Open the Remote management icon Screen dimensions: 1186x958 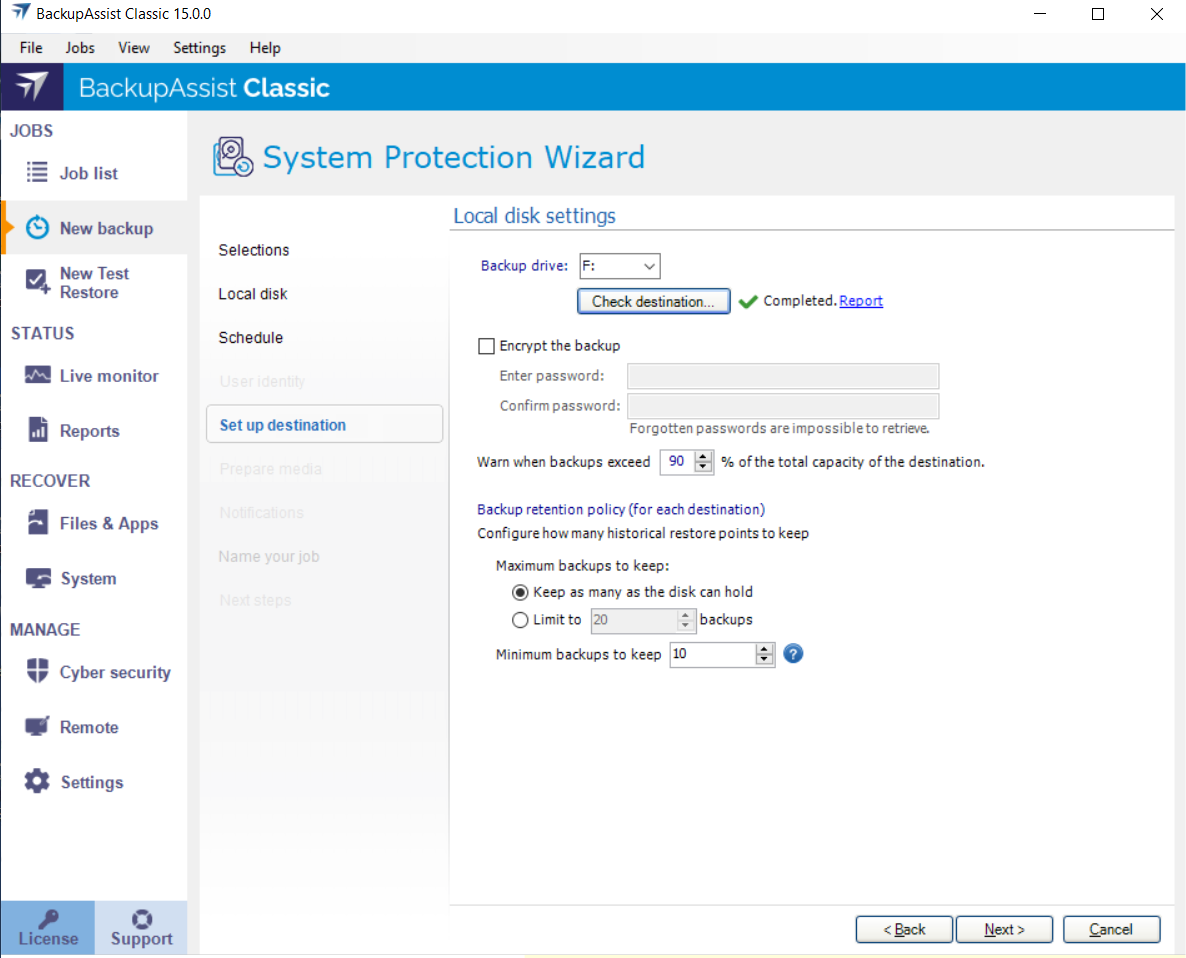click(38, 727)
